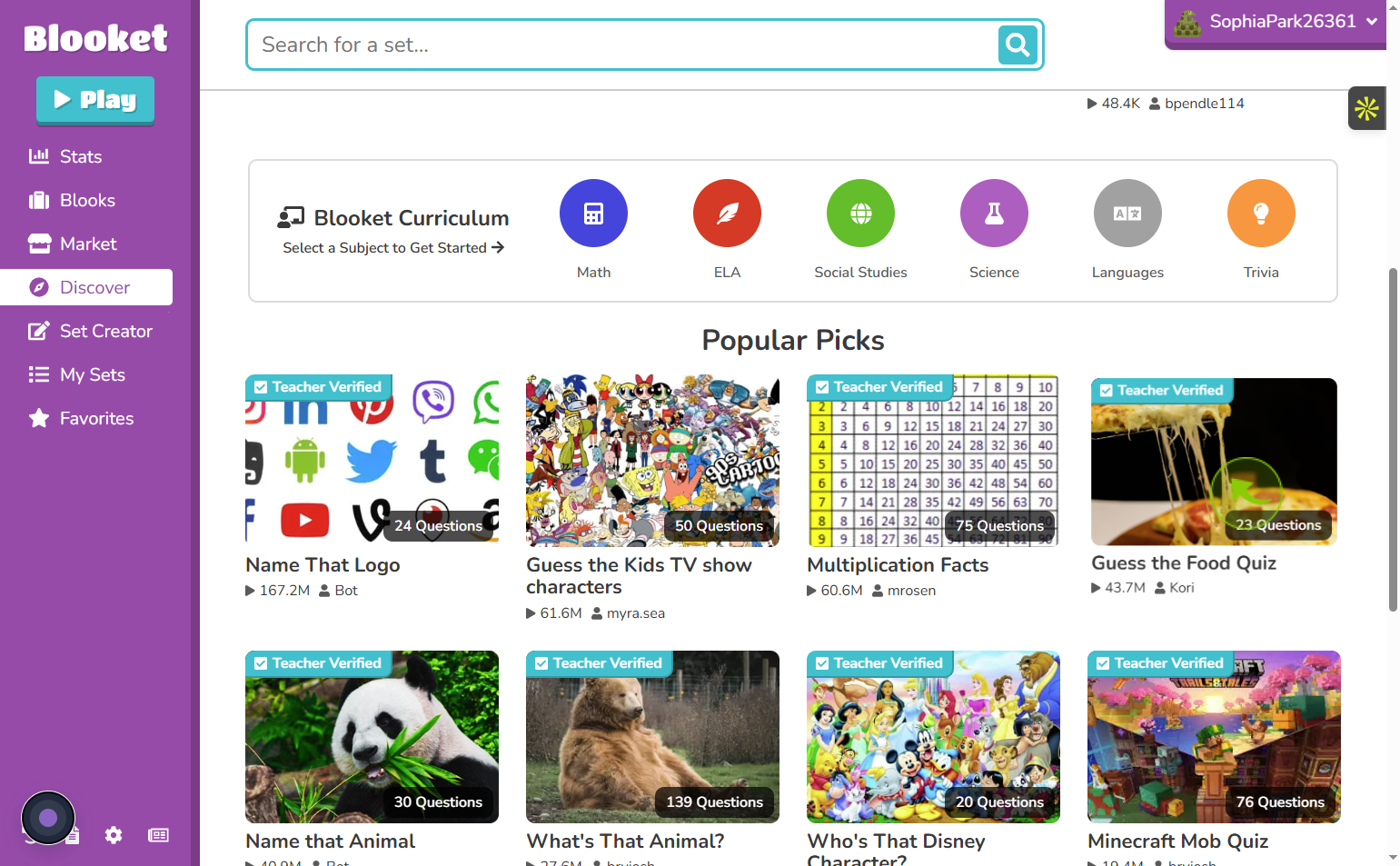Open the news icon in sidebar footer

click(x=158, y=835)
